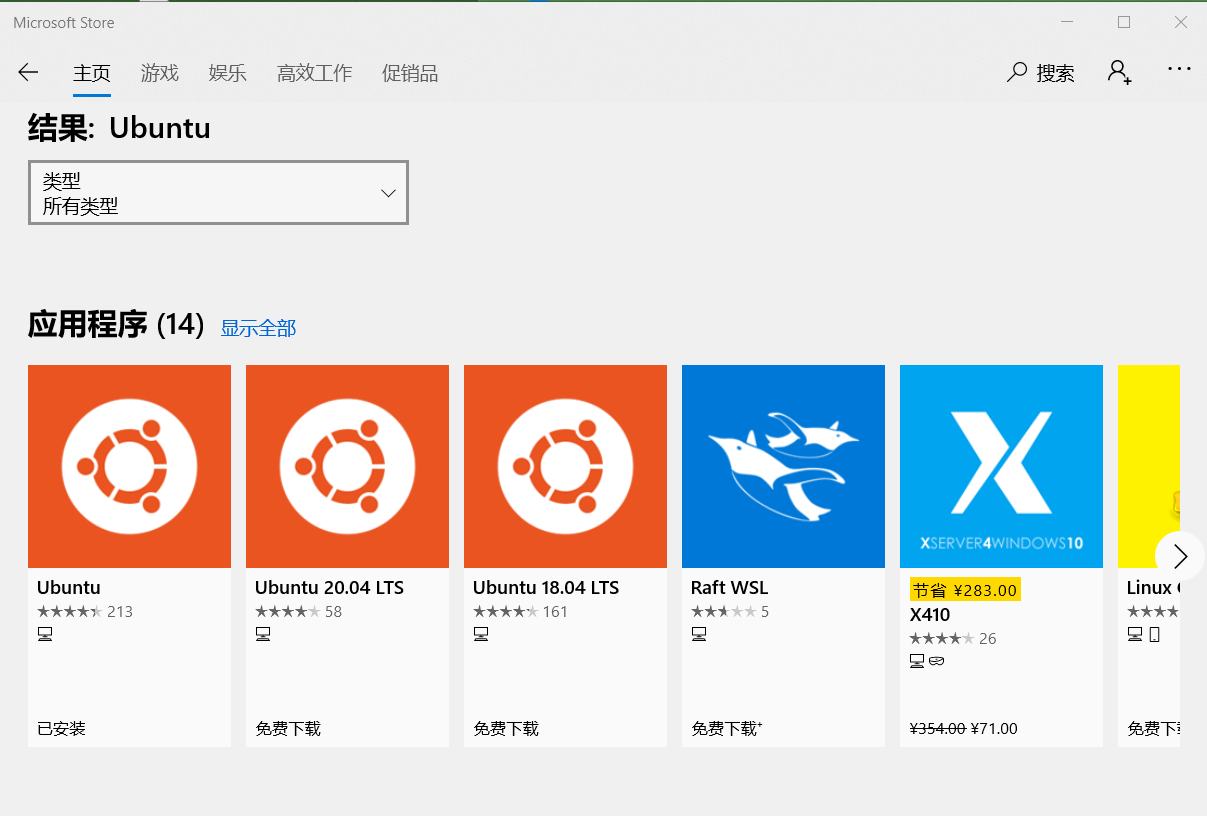Click the Ubuntu 213 star rating
The width and height of the screenshot is (1207, 816).
(x=85, y=612)
